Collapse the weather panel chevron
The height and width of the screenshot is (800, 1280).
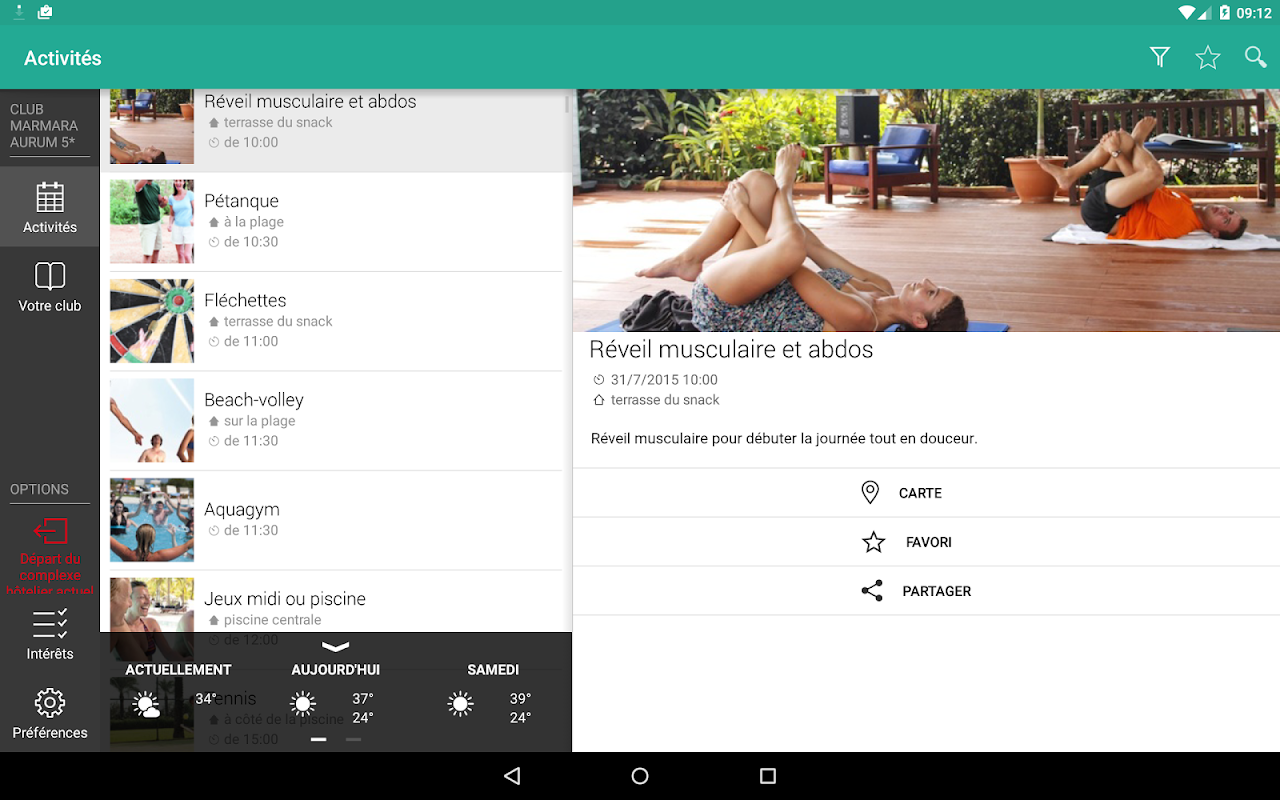(336, 647)
